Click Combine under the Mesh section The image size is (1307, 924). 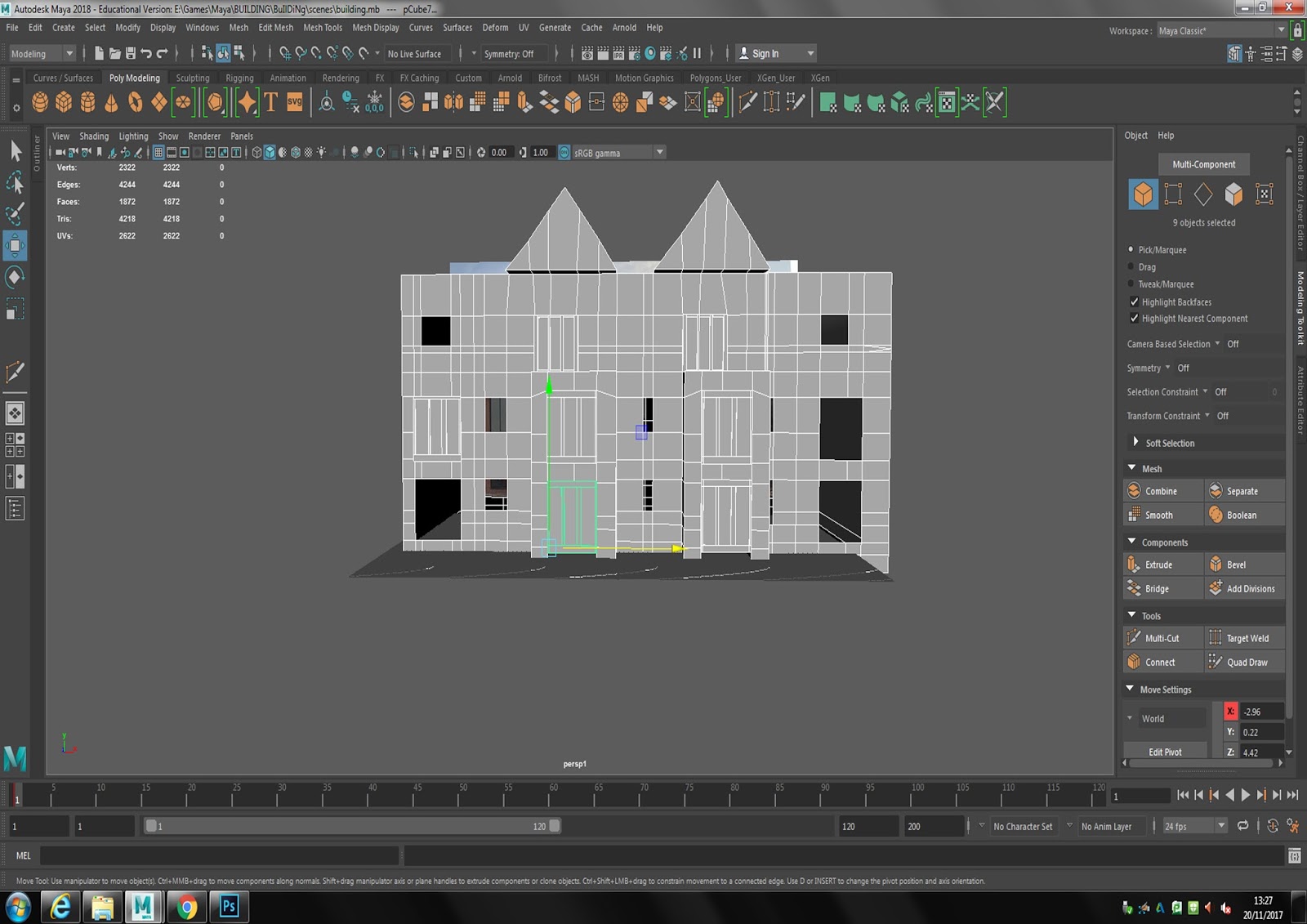(x=1162, y=490)
